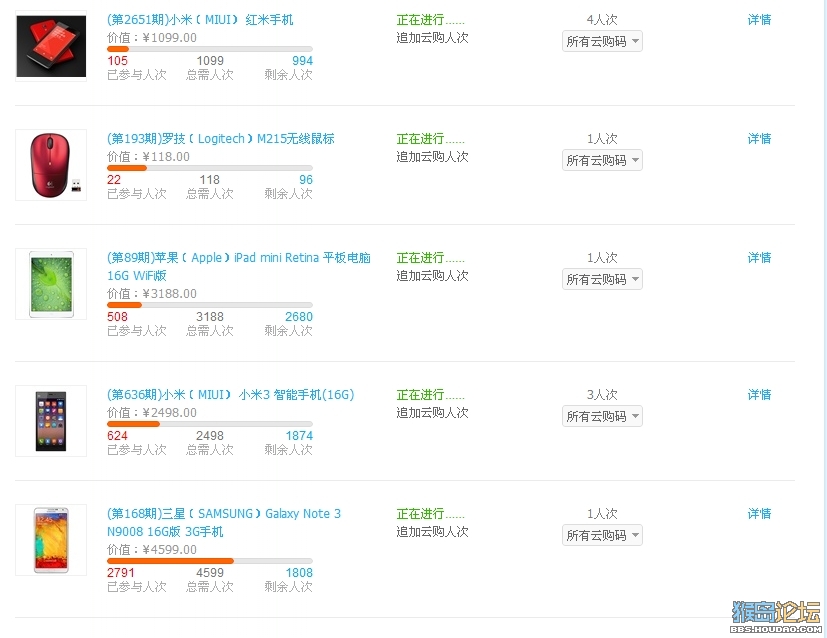Open 所有云购码 dropdown for 小米3
827x638 pixels.
[602, 417]
